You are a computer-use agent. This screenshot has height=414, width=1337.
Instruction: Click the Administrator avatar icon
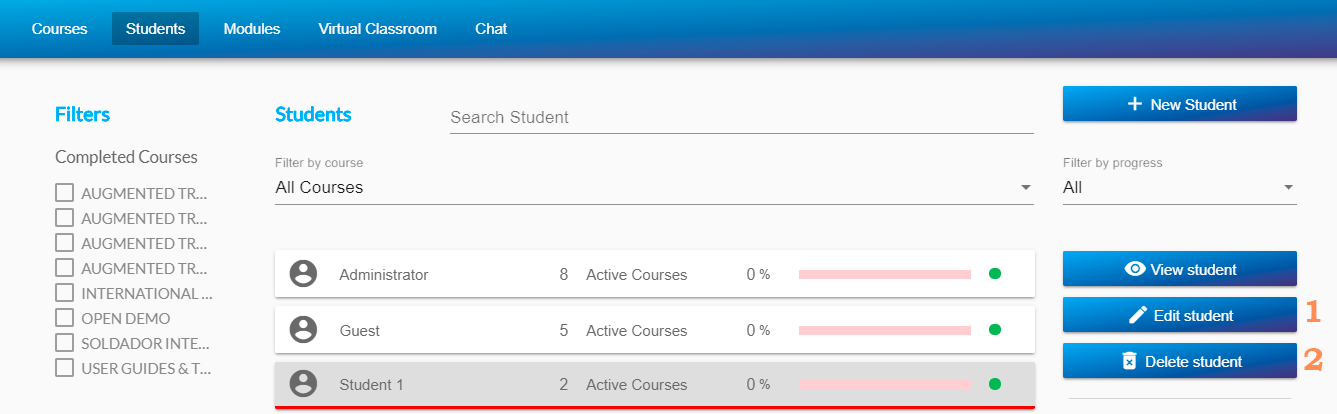303,274
